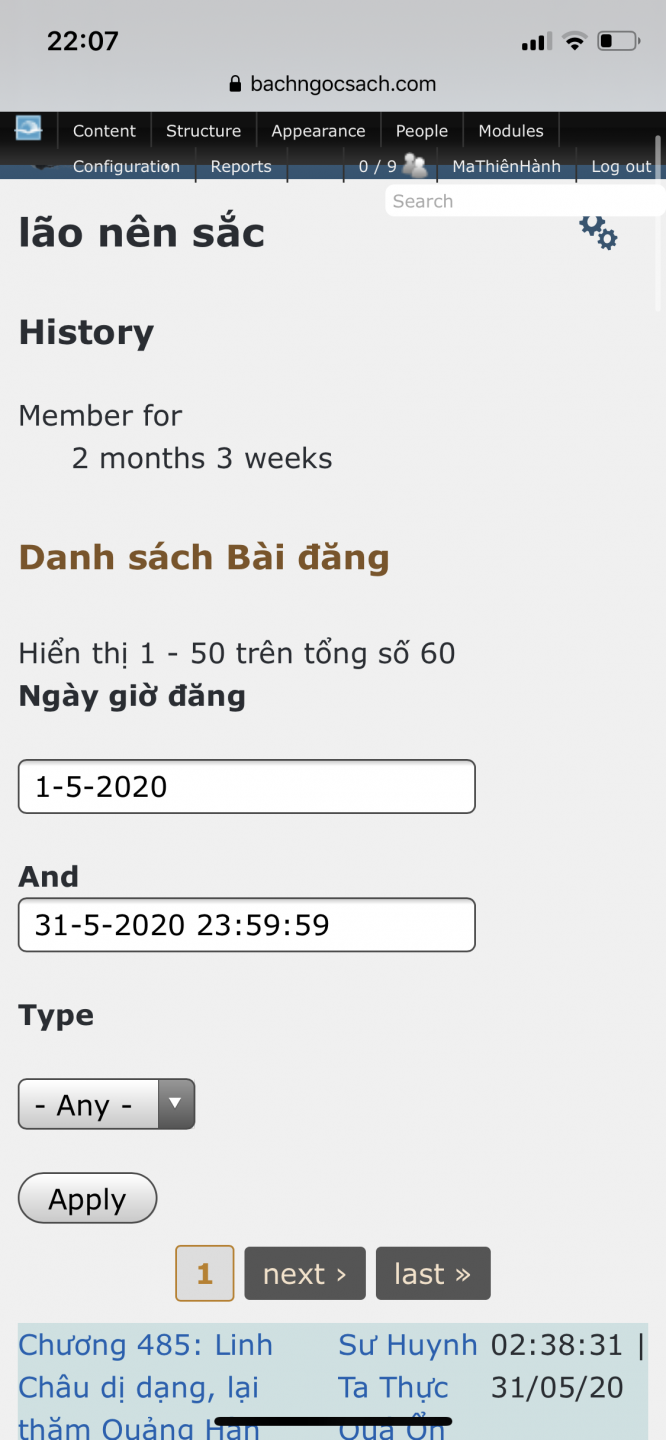Open the Content menu

click(104, 130)
